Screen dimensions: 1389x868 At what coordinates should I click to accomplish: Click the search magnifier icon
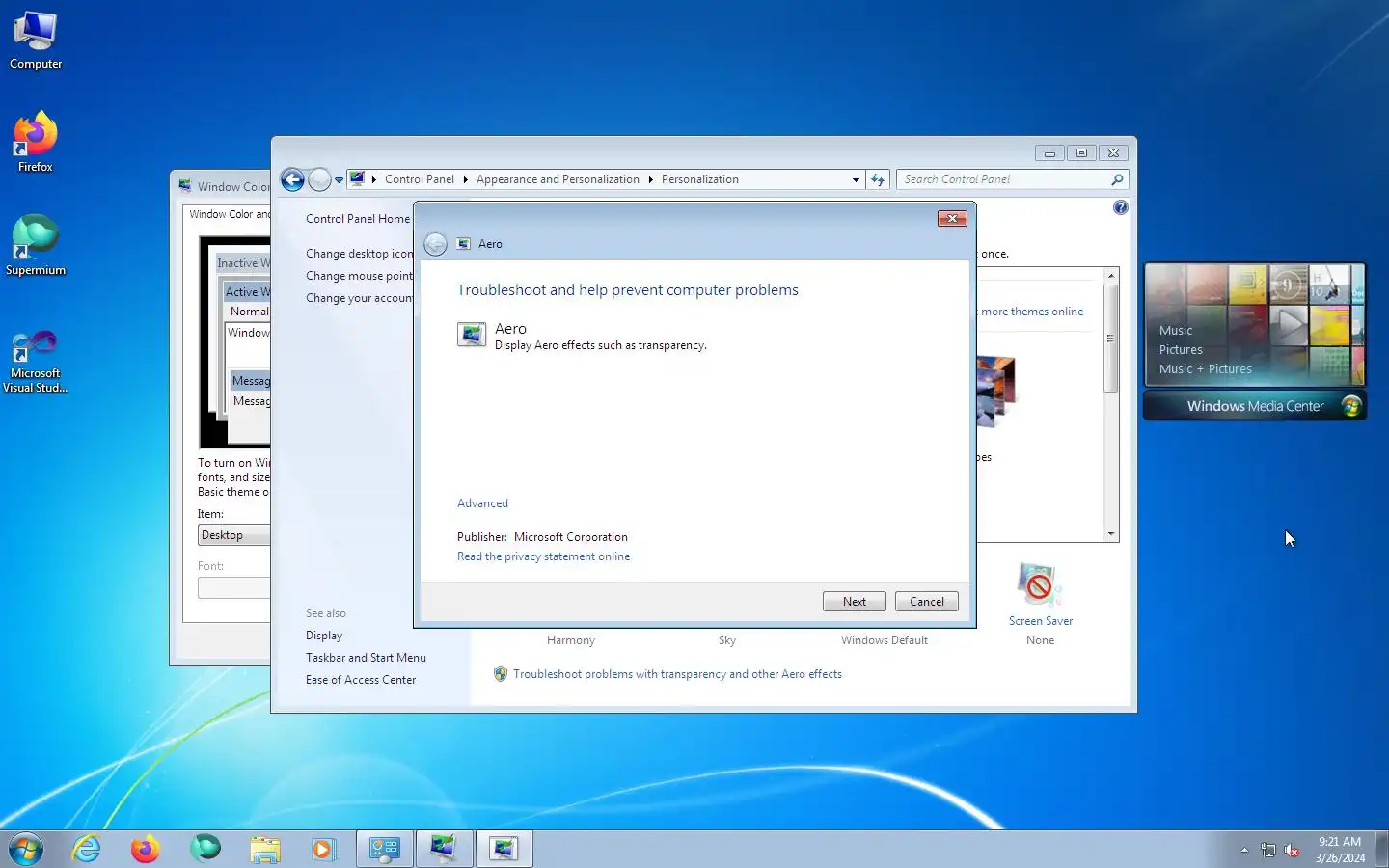[x=1117, y=179]
